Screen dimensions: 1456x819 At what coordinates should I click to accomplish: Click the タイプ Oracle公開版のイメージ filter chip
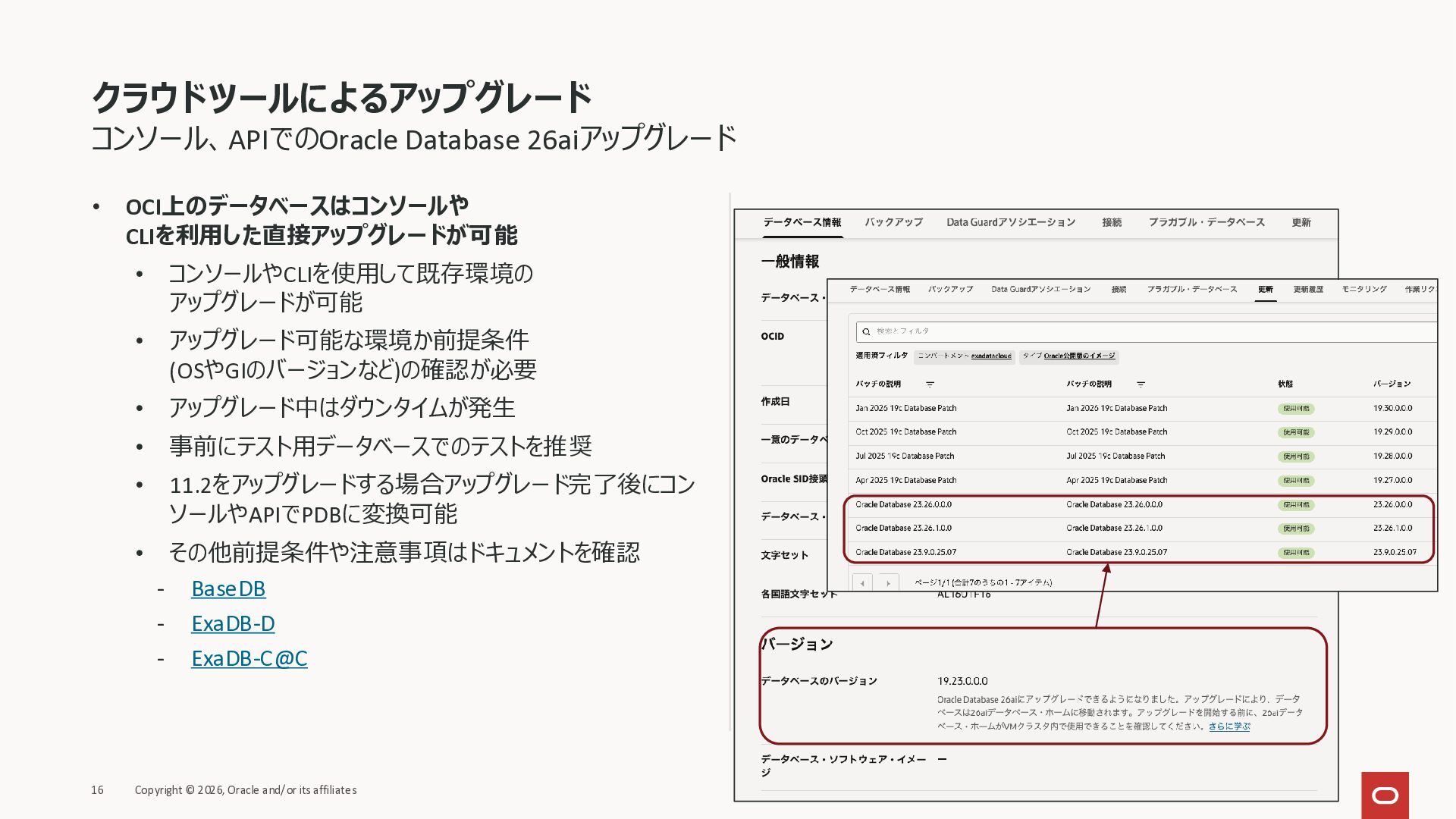(1068, 356)
